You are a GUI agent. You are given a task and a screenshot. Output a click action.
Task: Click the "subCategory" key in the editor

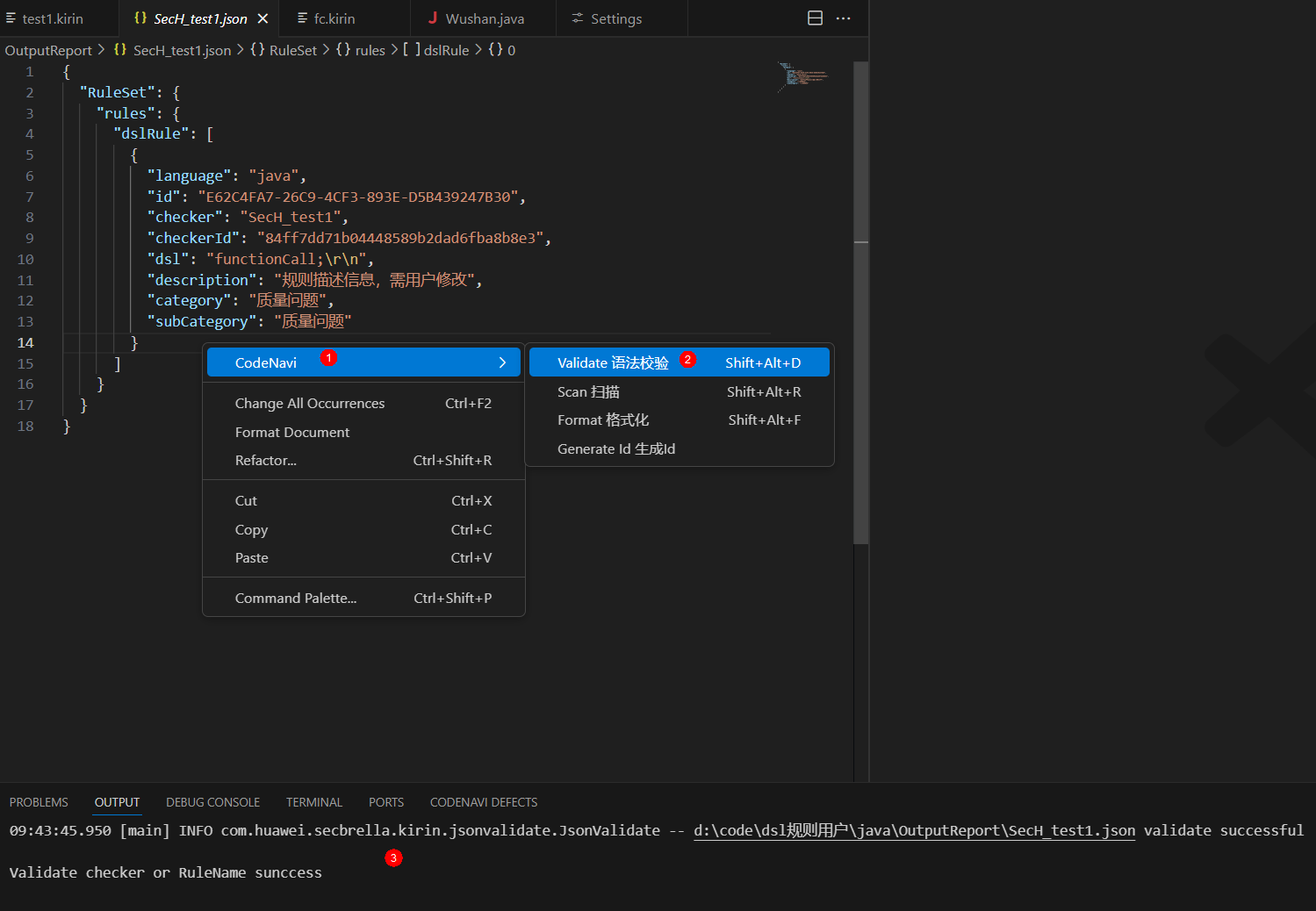[202, 321]
